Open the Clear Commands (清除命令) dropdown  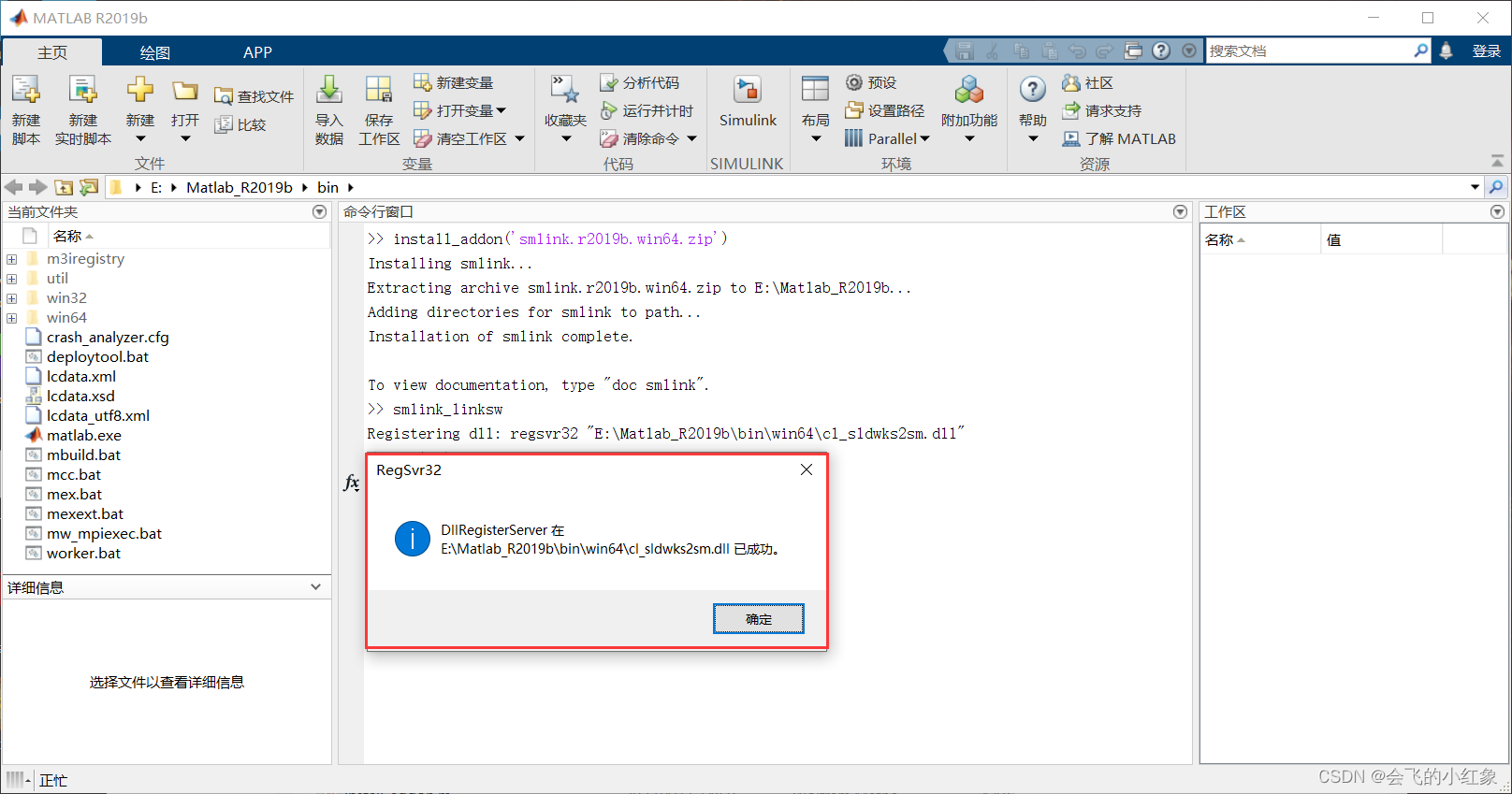[x=691, y=138]
